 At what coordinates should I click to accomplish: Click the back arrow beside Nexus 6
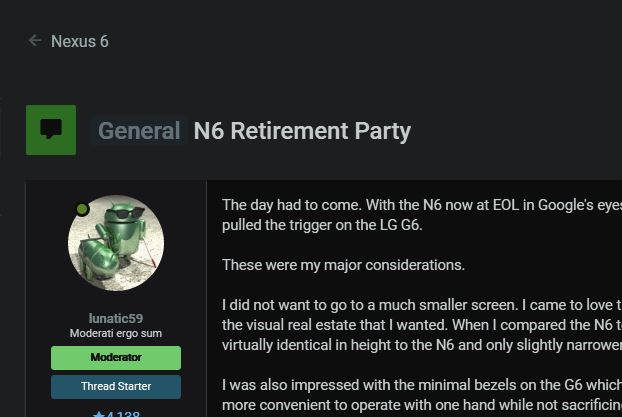[x=35, y=40]
